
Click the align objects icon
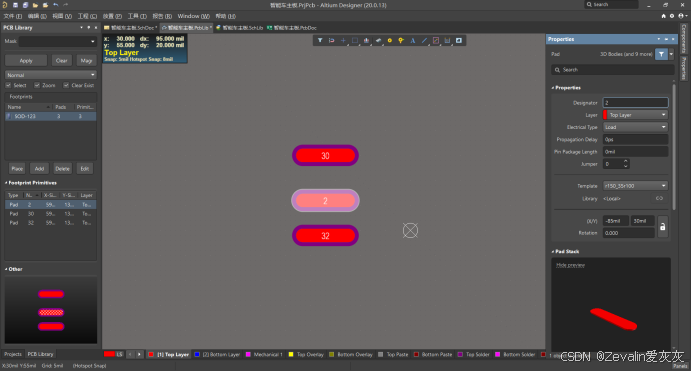(366, 40)
